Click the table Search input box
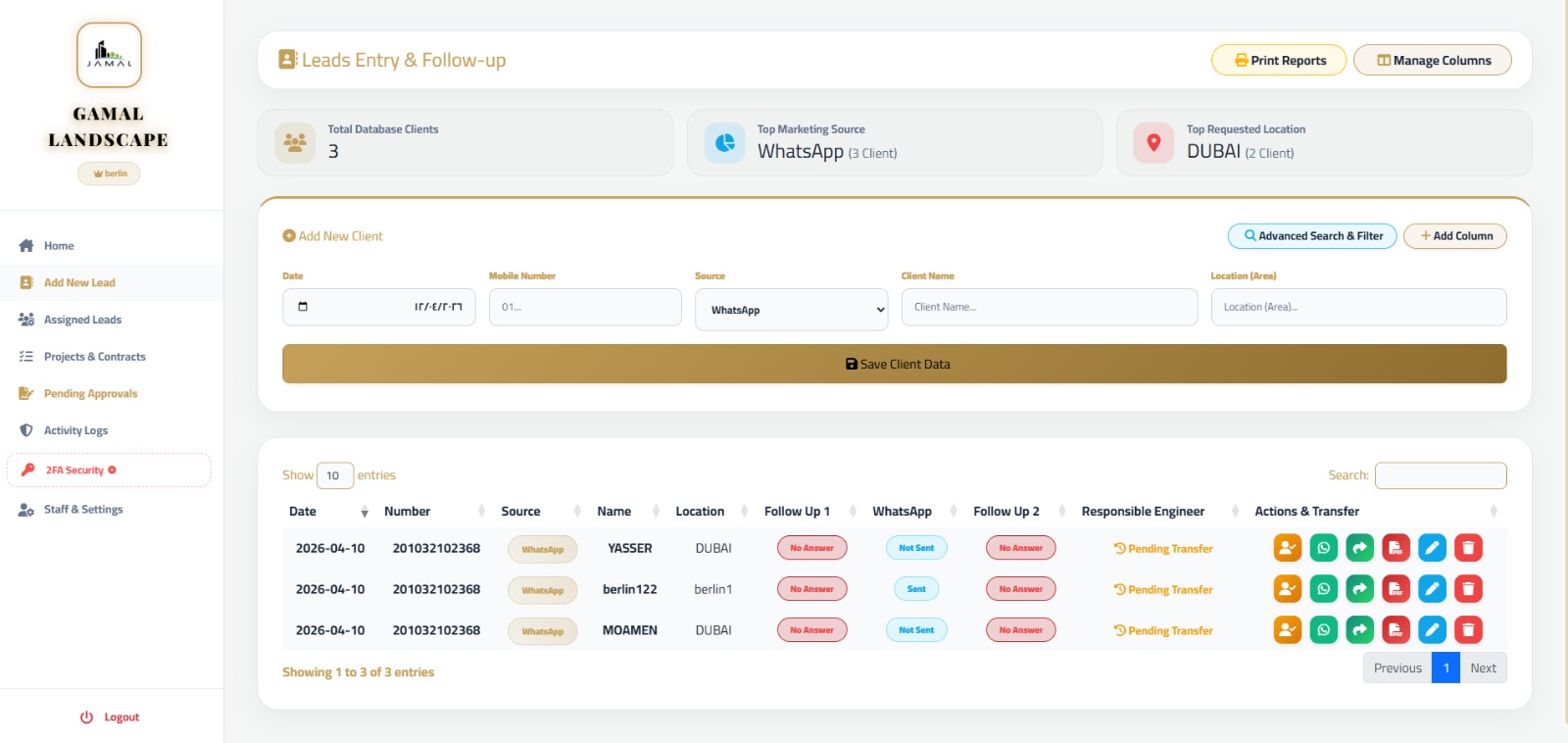Image resolution: width=1568 pixels, height=743 pixels. [1441, 475]
